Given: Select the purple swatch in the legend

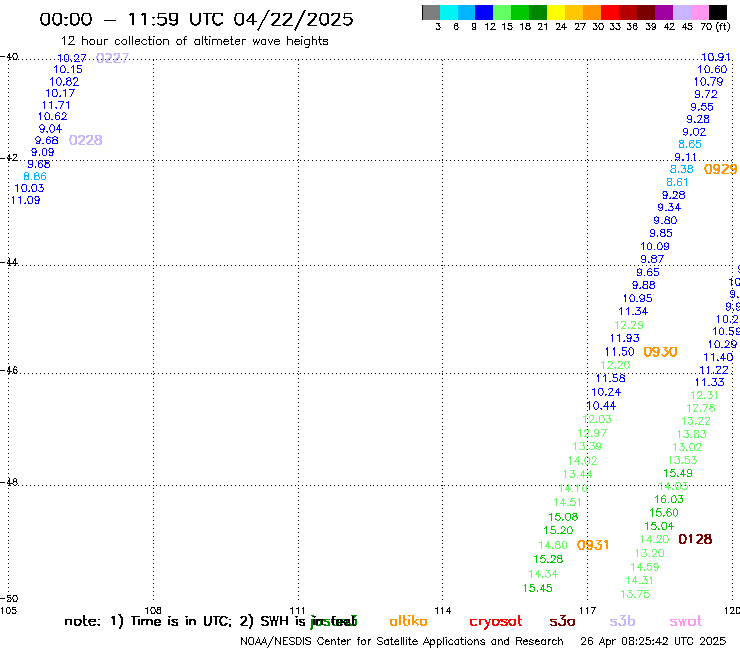Looking at the screenshot, I should point(664,12).
